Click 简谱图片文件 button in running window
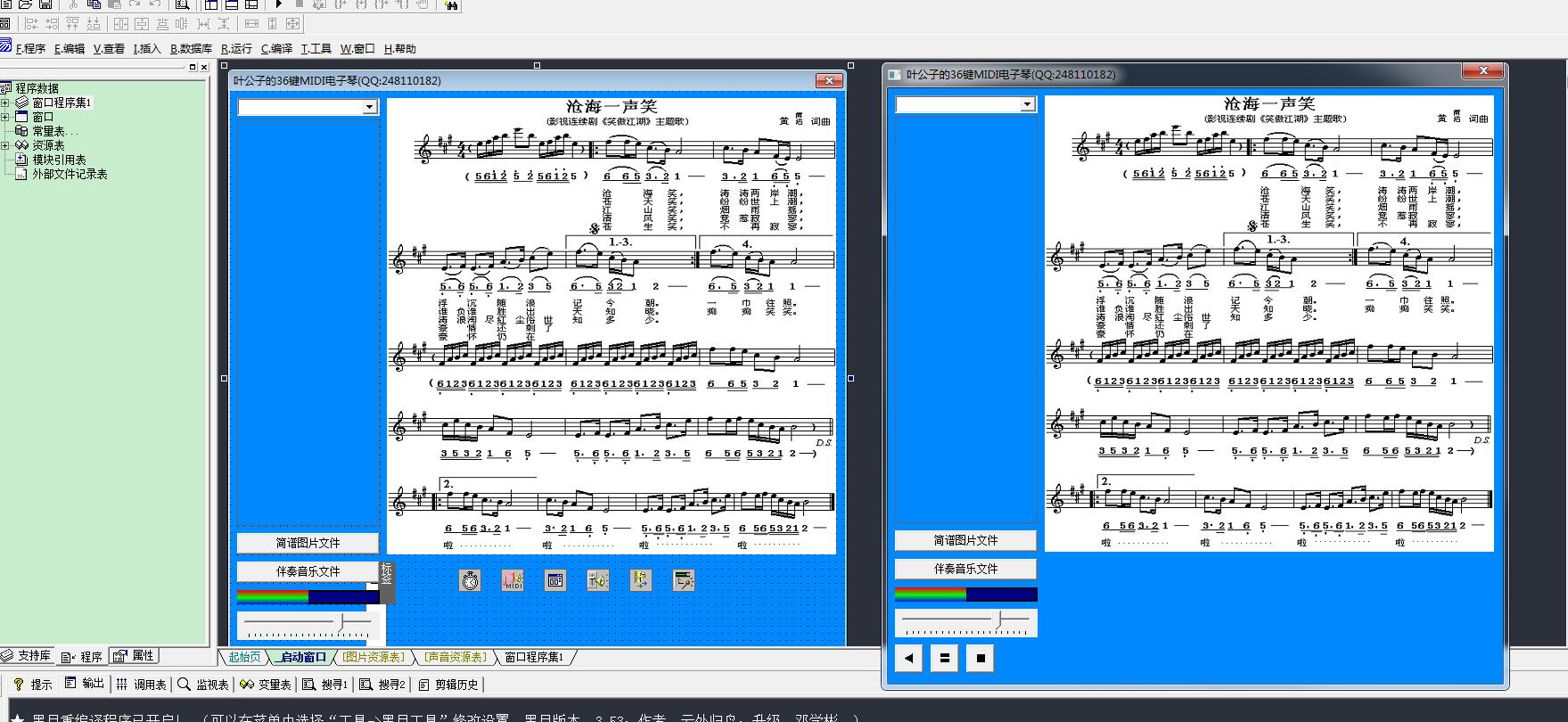The width and height of the screenshot is (1568, 722). 965,540
